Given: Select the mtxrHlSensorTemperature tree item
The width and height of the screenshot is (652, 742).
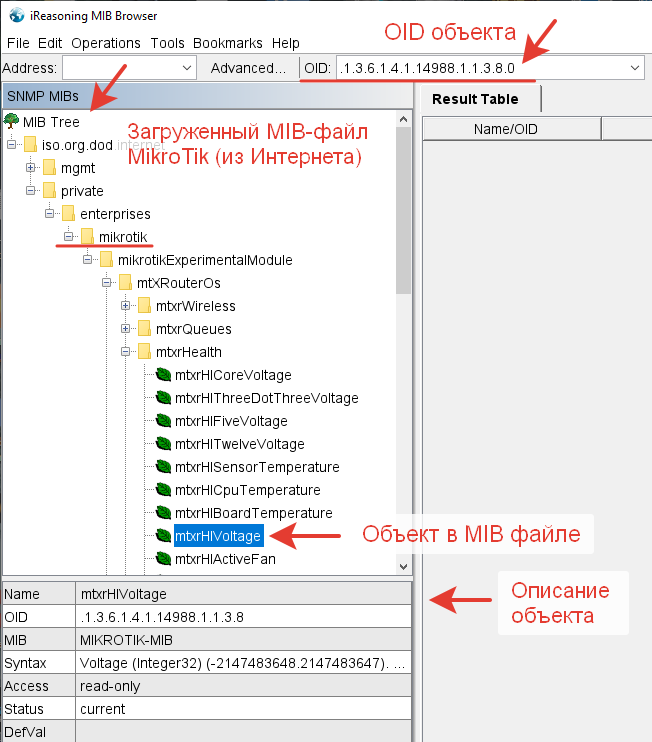Looking at the screenshot, I should (257, 467).
